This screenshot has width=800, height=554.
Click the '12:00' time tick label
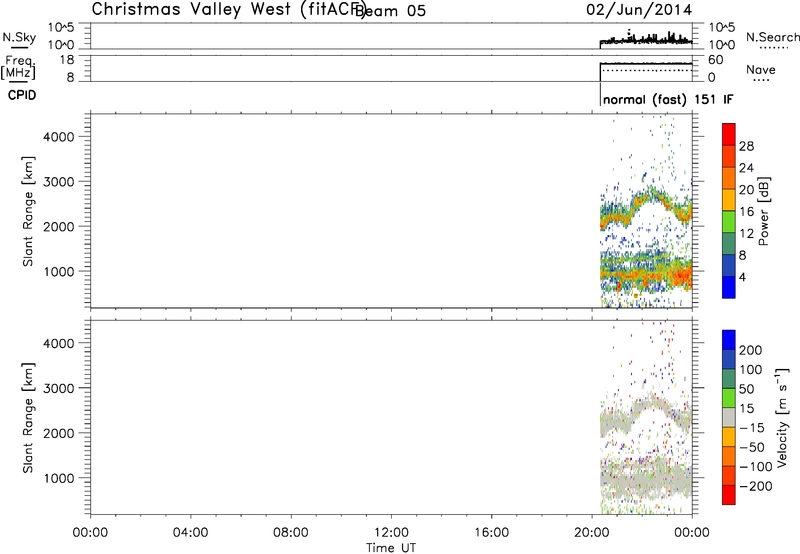pos(391,533)
